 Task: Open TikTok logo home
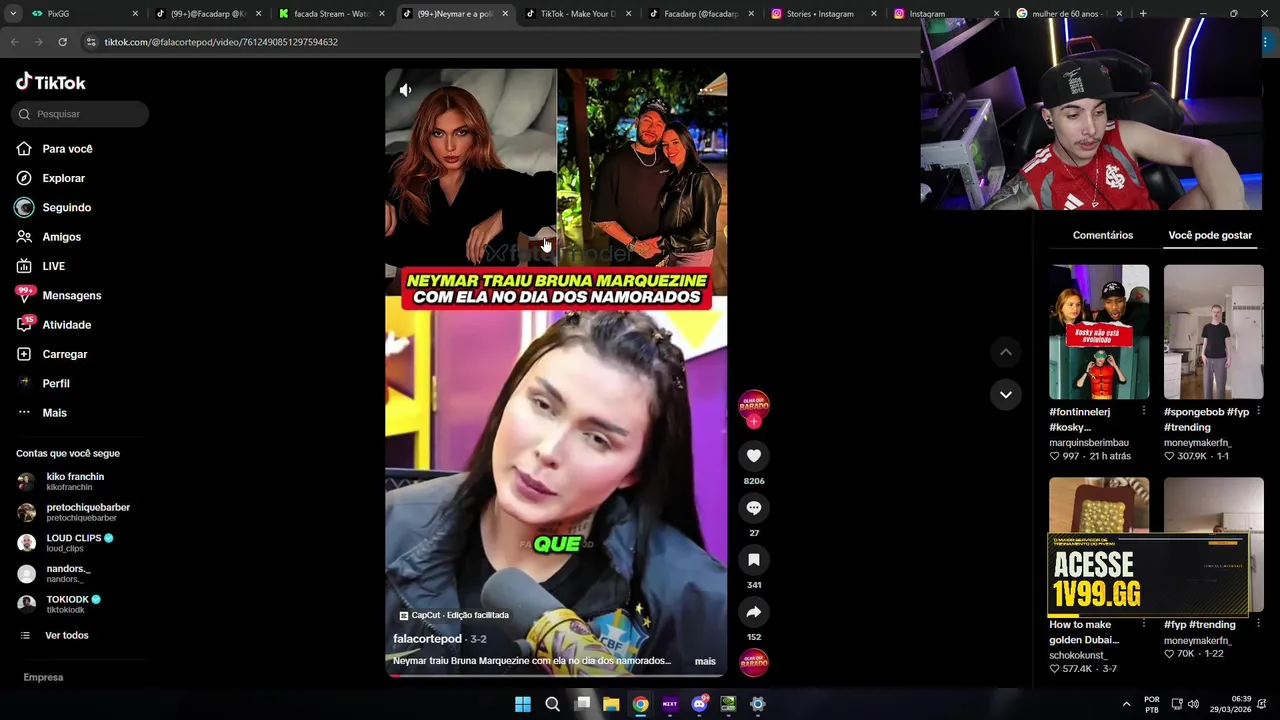pyautogui.click(x=51, y=82)
